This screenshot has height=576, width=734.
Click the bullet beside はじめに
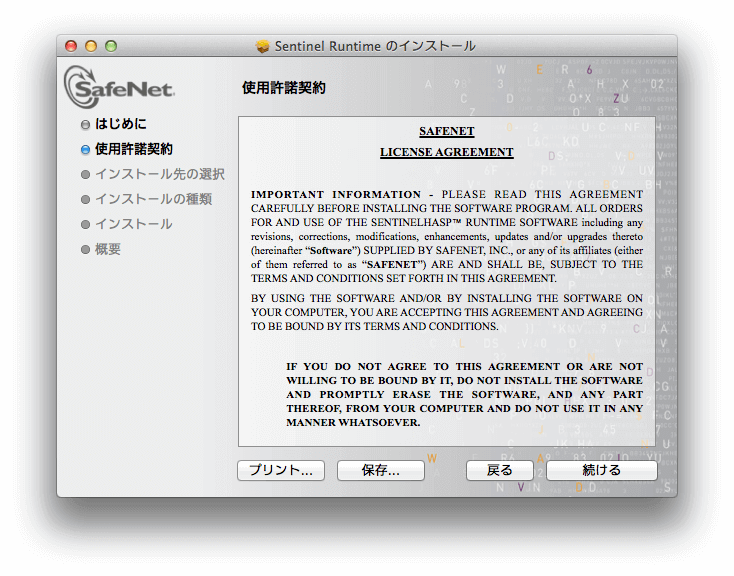(x=85, y=125)
